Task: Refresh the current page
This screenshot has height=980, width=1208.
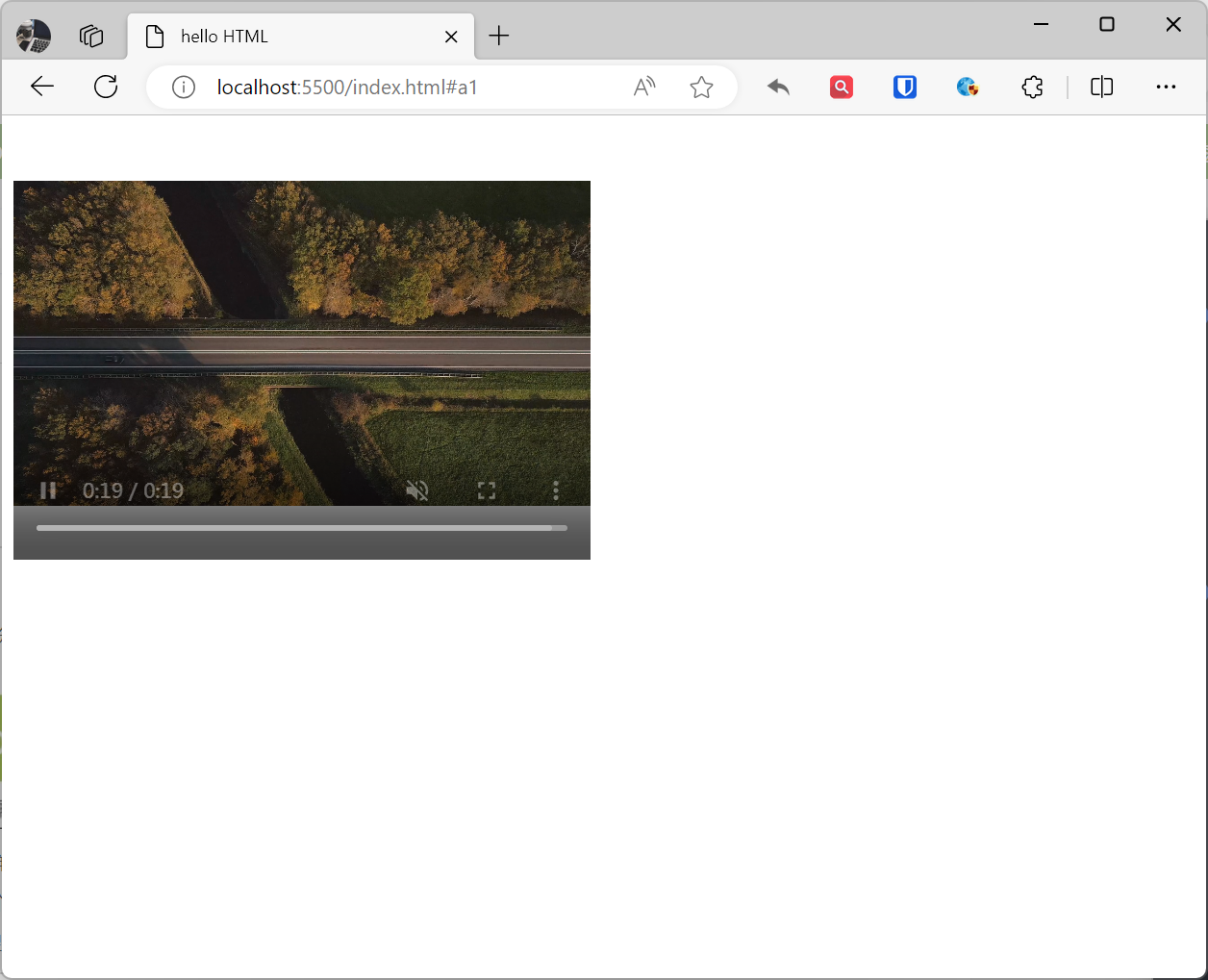Action: [x=106, y=87]
